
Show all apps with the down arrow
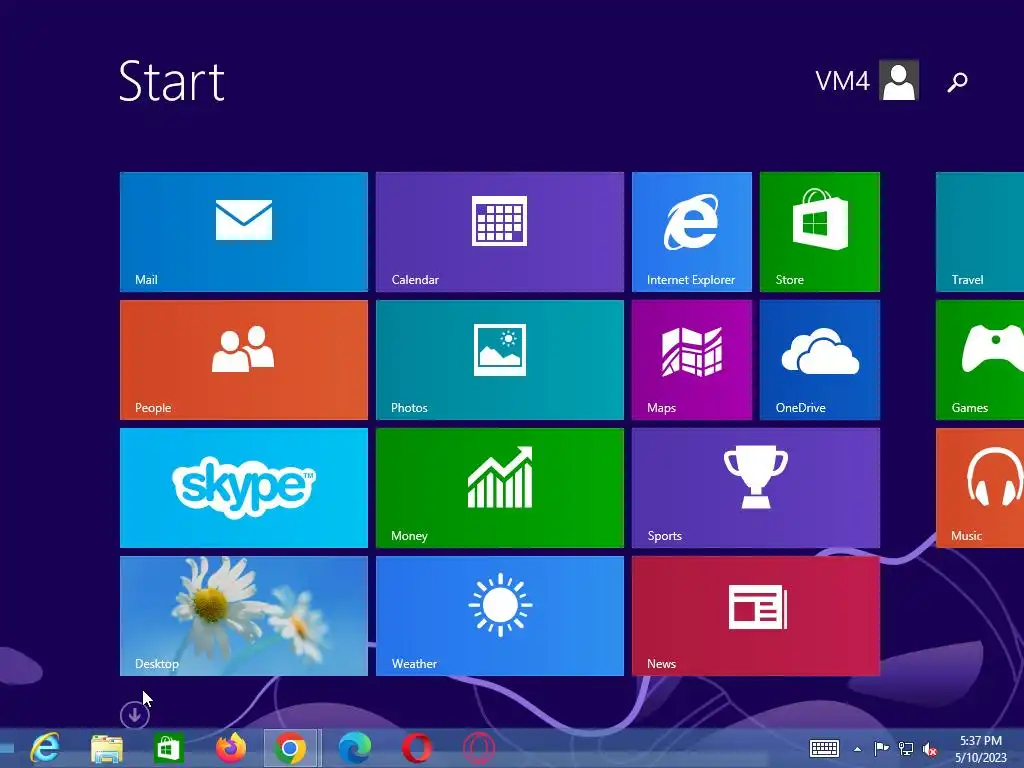135,715
